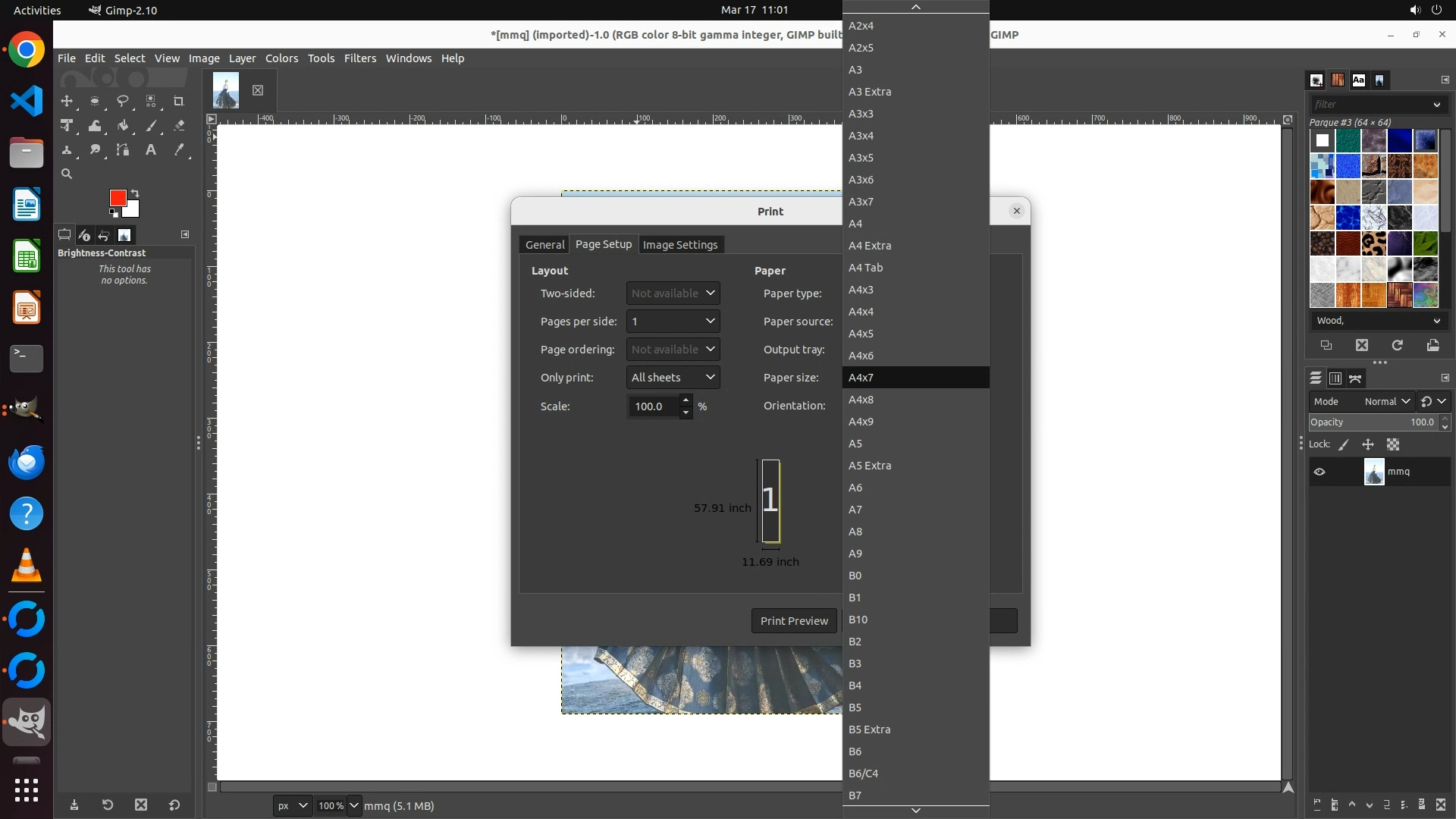The image size is (1456, 819).
Task: Switch to the Image Settings tab
Action: tap(679, 245)
